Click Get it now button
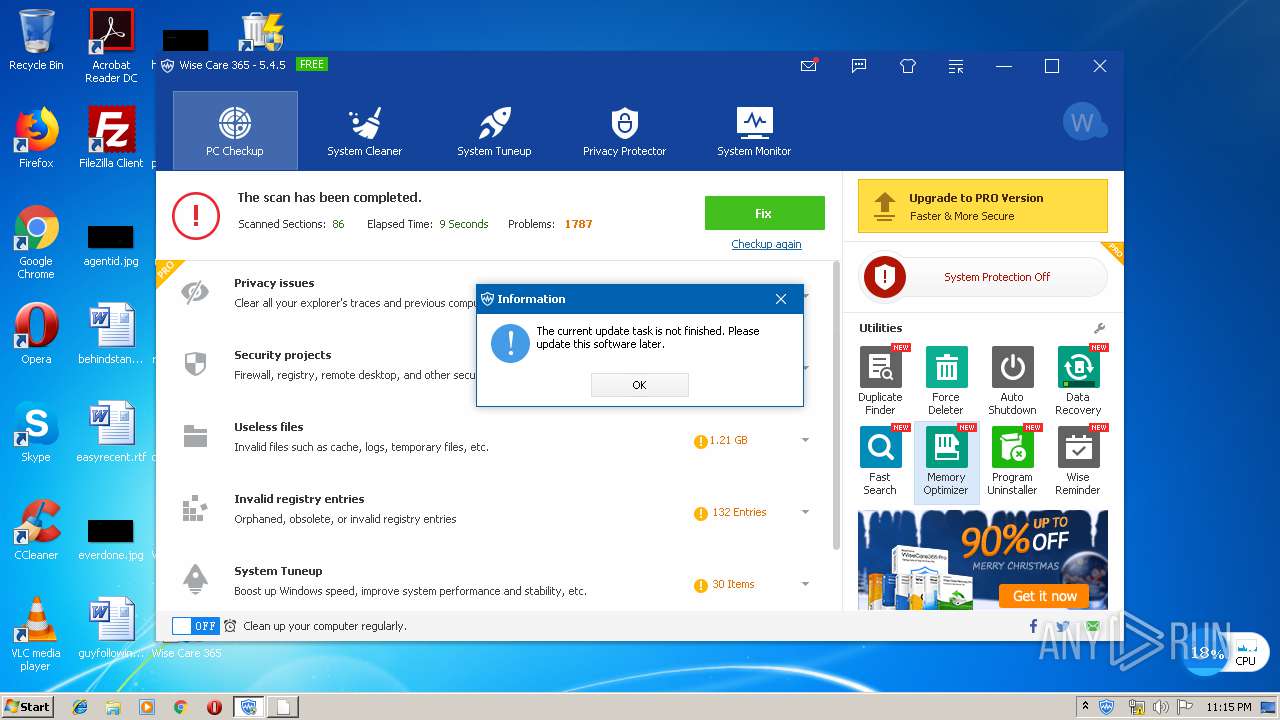Image resolution: width=1280 pixels, height=720 pixels. coord(1045,596)
